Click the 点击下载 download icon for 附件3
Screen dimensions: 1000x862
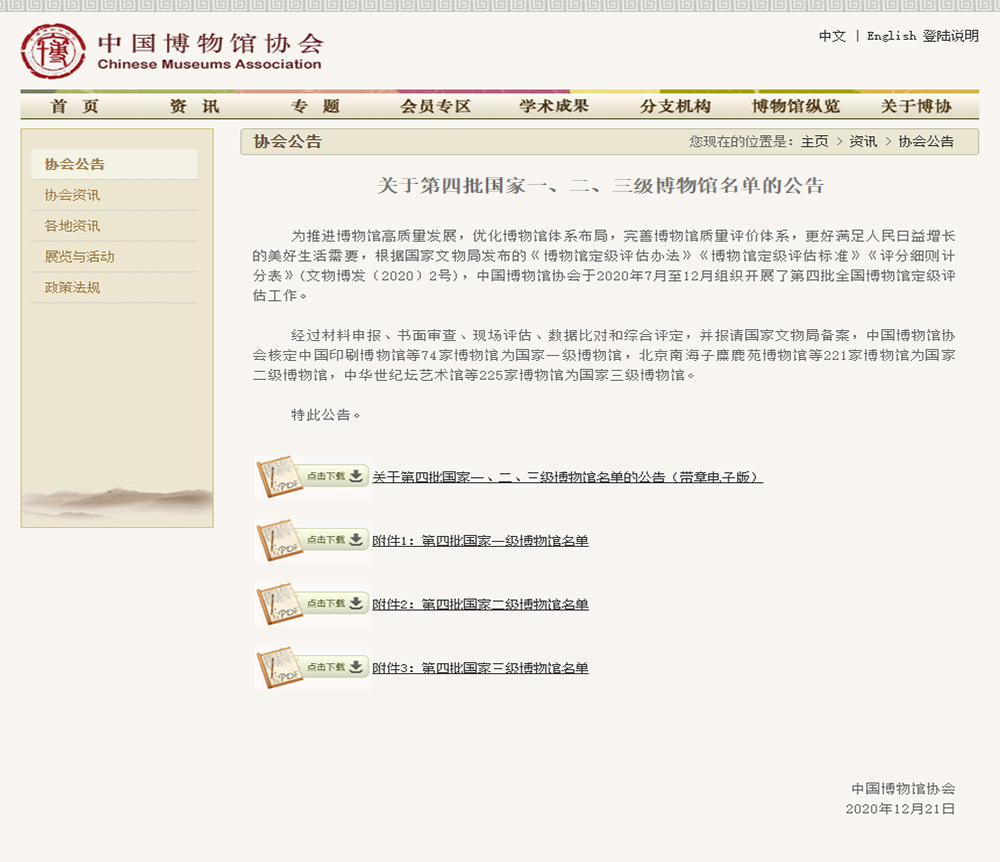tap(333, 668)
